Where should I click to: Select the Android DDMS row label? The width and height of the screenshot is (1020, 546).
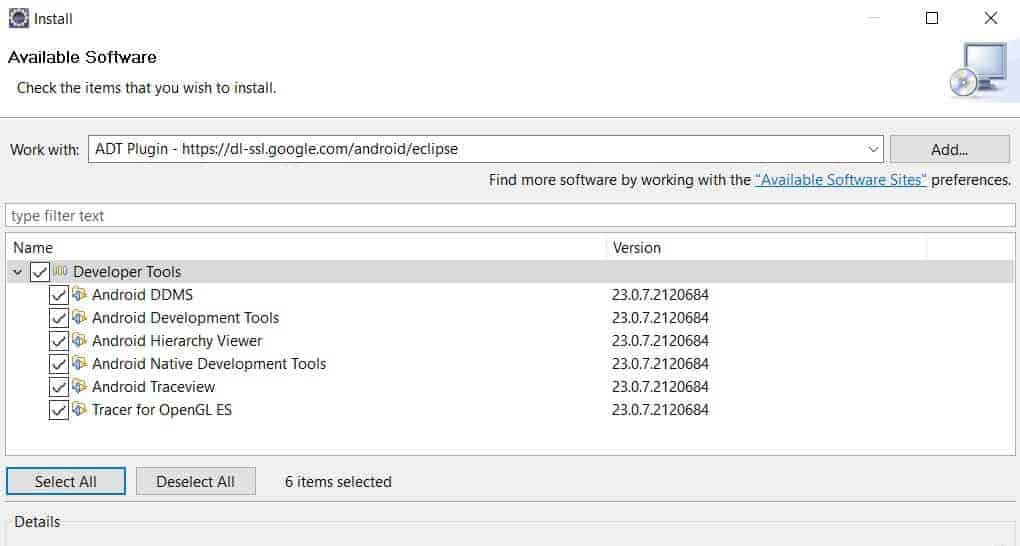tap(142, 295)
